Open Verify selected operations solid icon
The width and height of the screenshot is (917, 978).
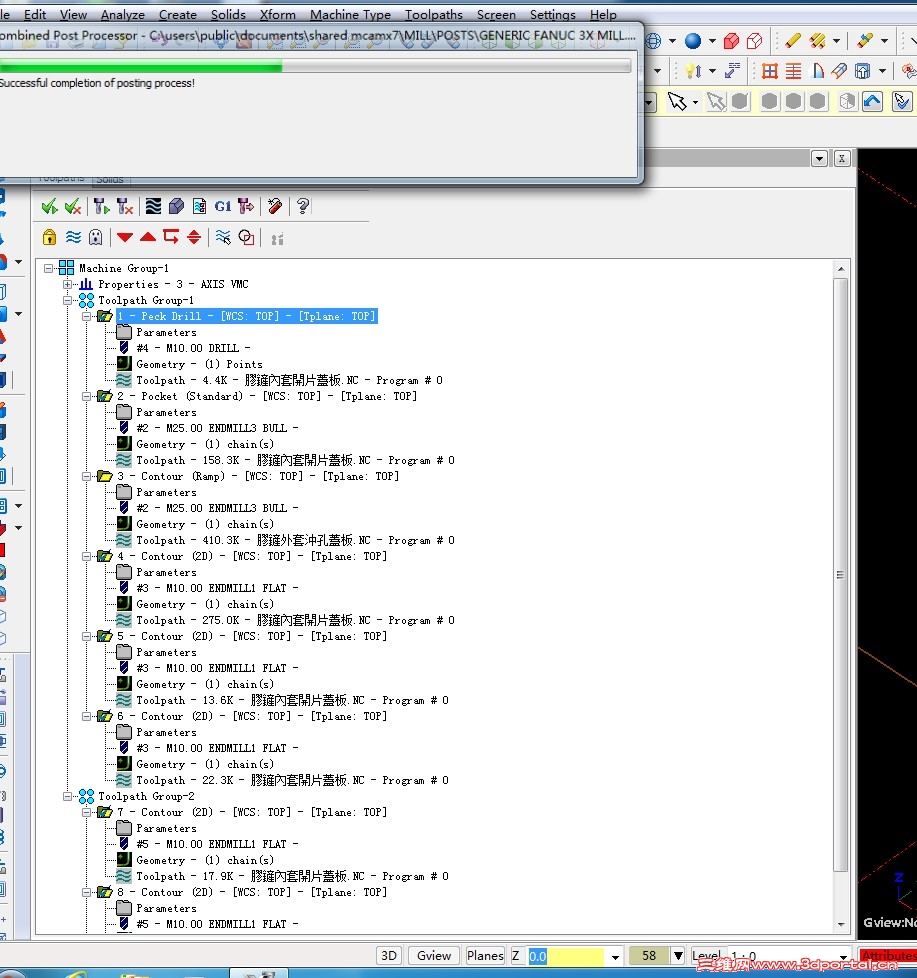177,206
